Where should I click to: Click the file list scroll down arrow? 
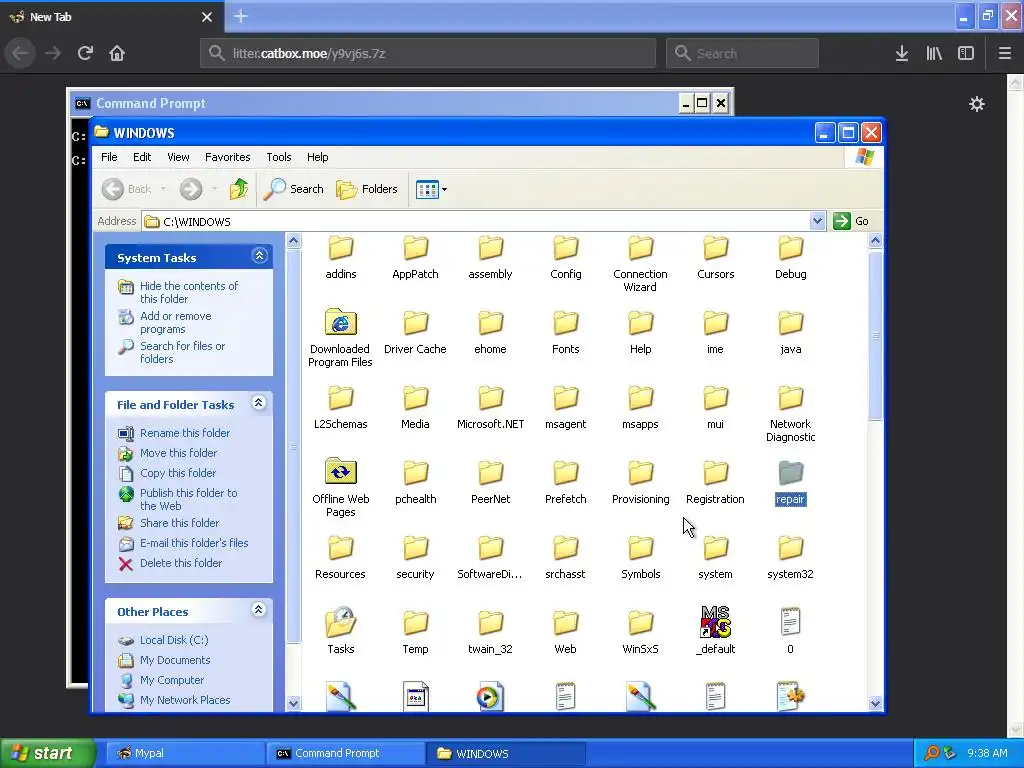[x=875, y=703]
